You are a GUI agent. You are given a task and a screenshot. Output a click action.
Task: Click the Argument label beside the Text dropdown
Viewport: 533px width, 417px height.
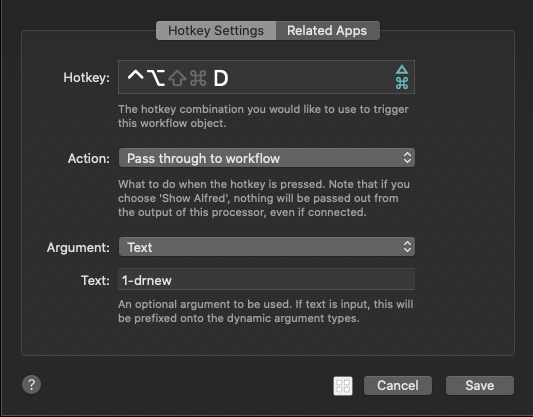(78, 247)
